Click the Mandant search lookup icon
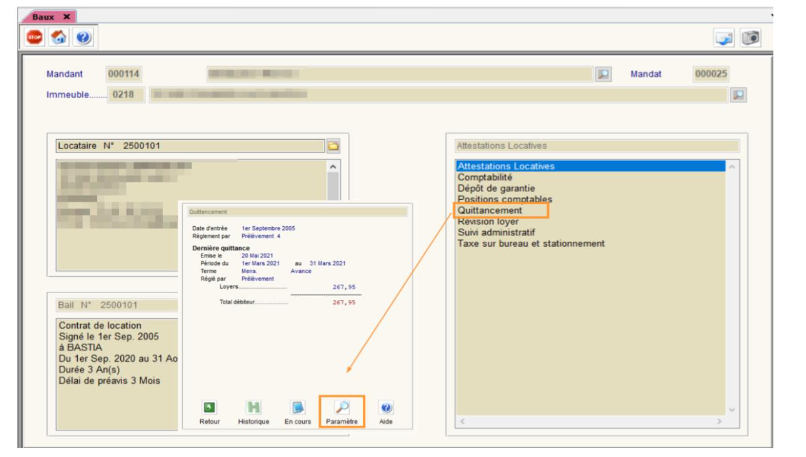 pyautogui.click(x=603, y=74)
